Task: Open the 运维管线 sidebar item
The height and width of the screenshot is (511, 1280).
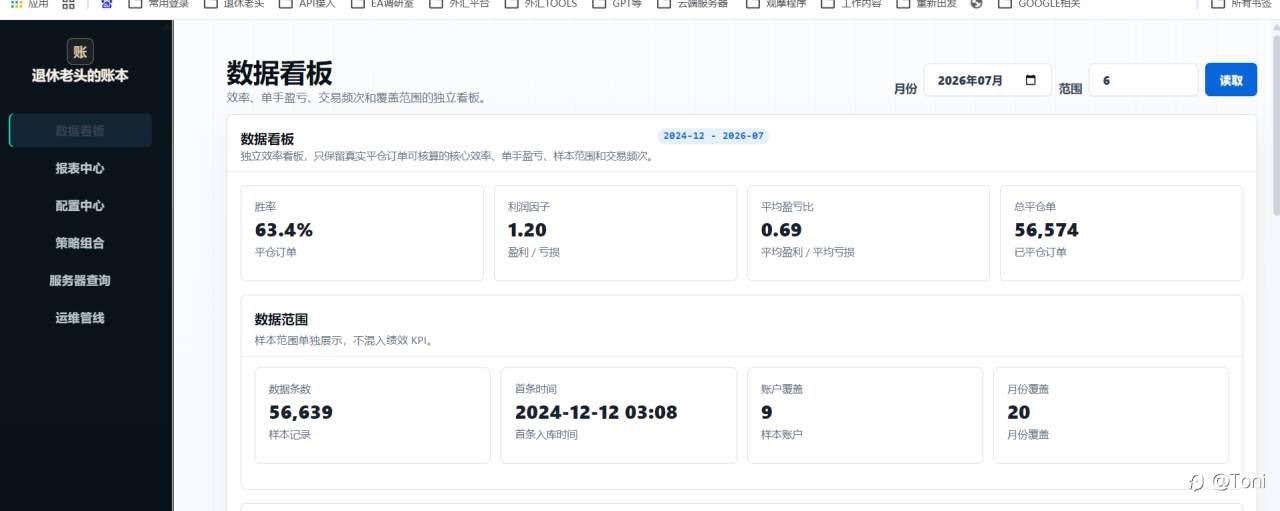Action: tap(80, 318)
